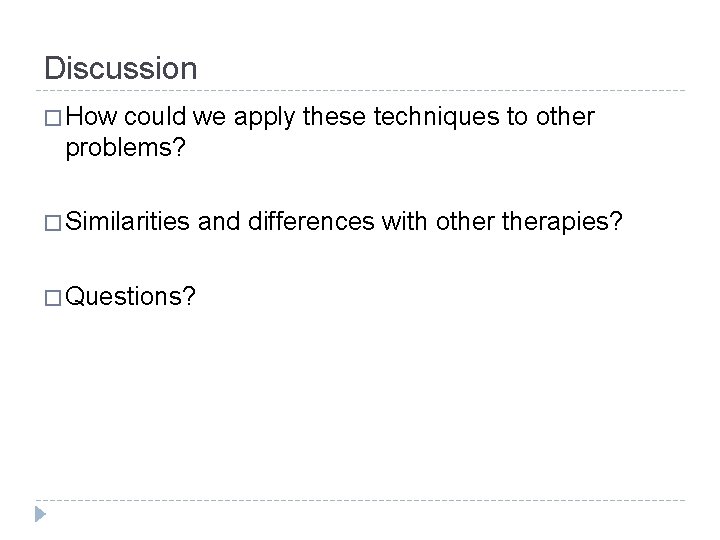
Task: Click the square bullet before 'How could we'
Action: [x=53, y=119]
